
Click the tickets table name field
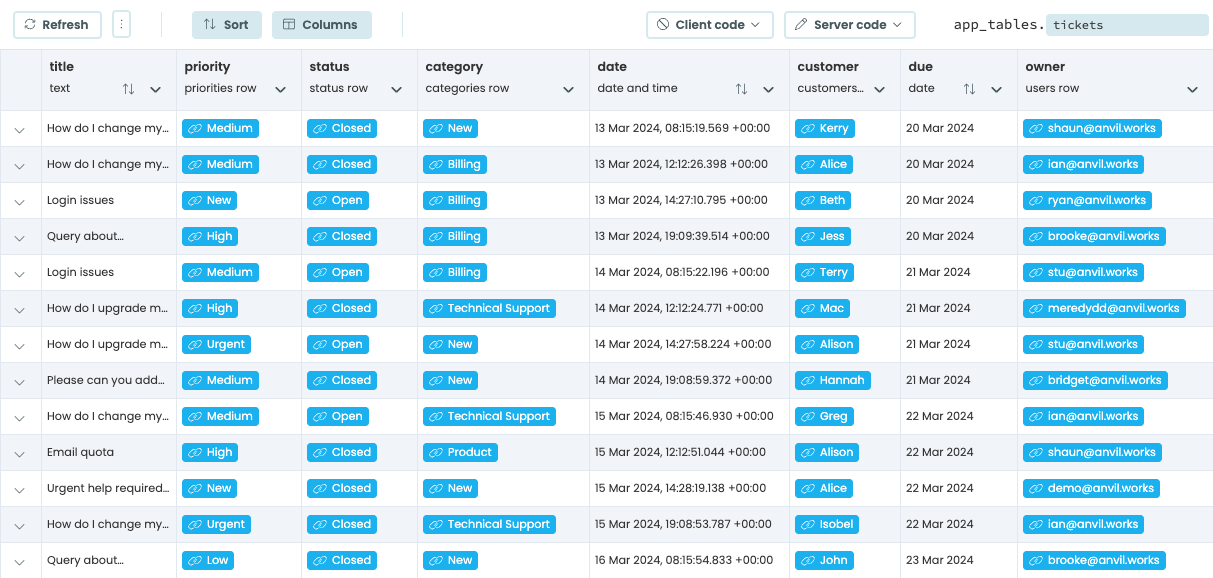[x=1127, y=24]
